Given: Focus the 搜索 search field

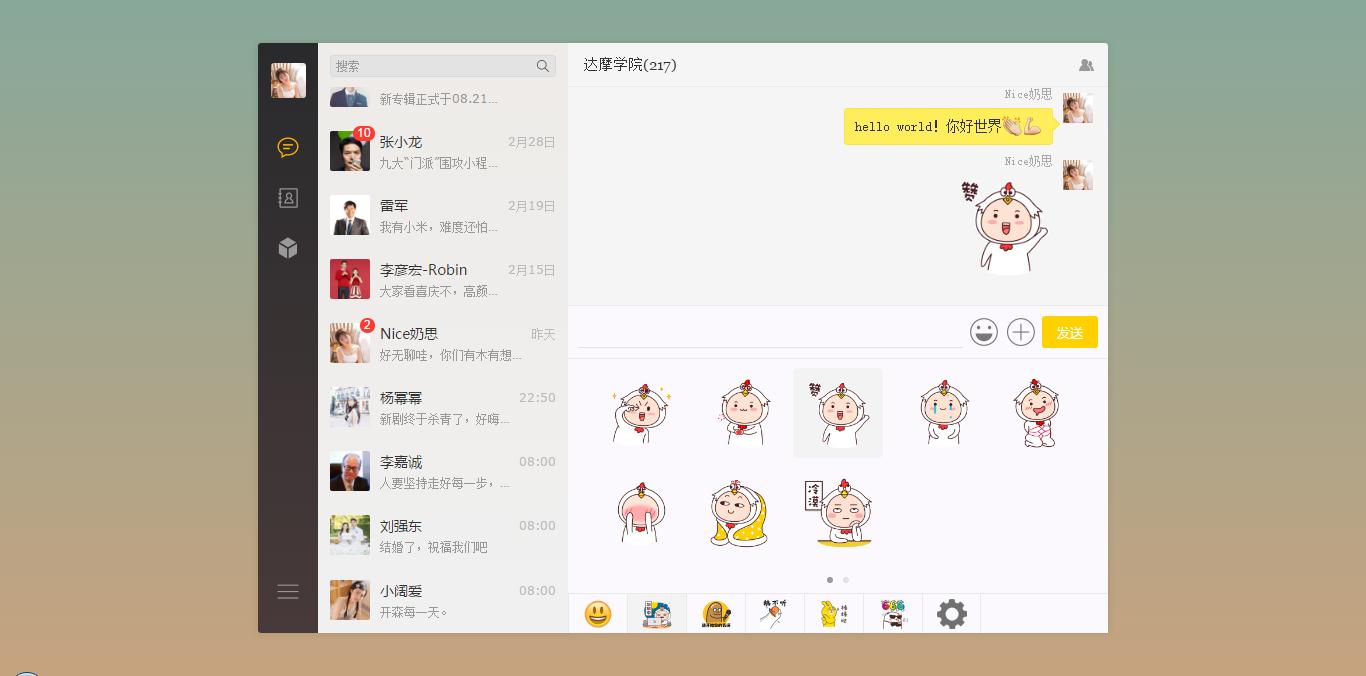Looking at the screenshot, I should 443,66.
